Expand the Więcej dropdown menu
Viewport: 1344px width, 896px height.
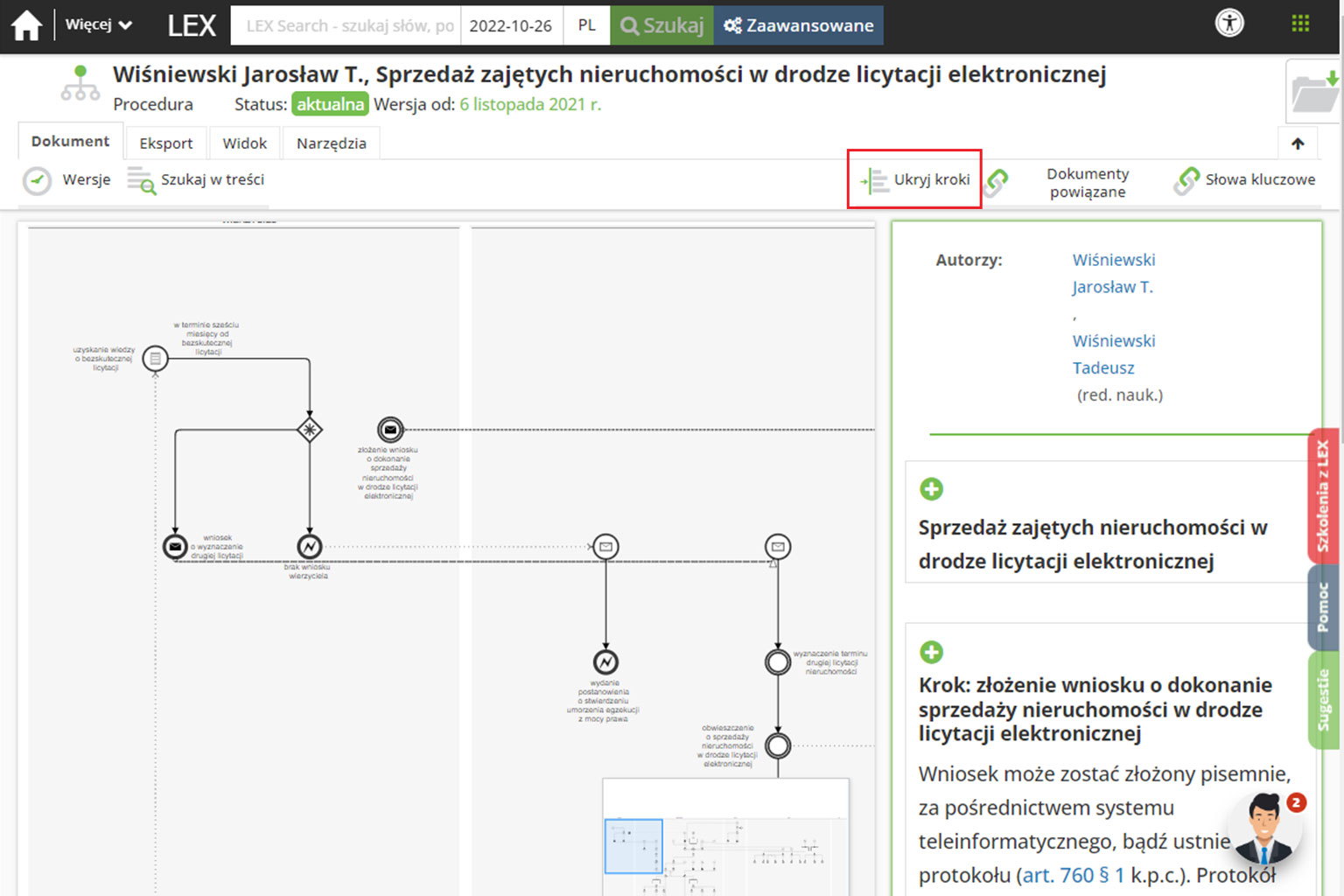click(x=98, y=25)
